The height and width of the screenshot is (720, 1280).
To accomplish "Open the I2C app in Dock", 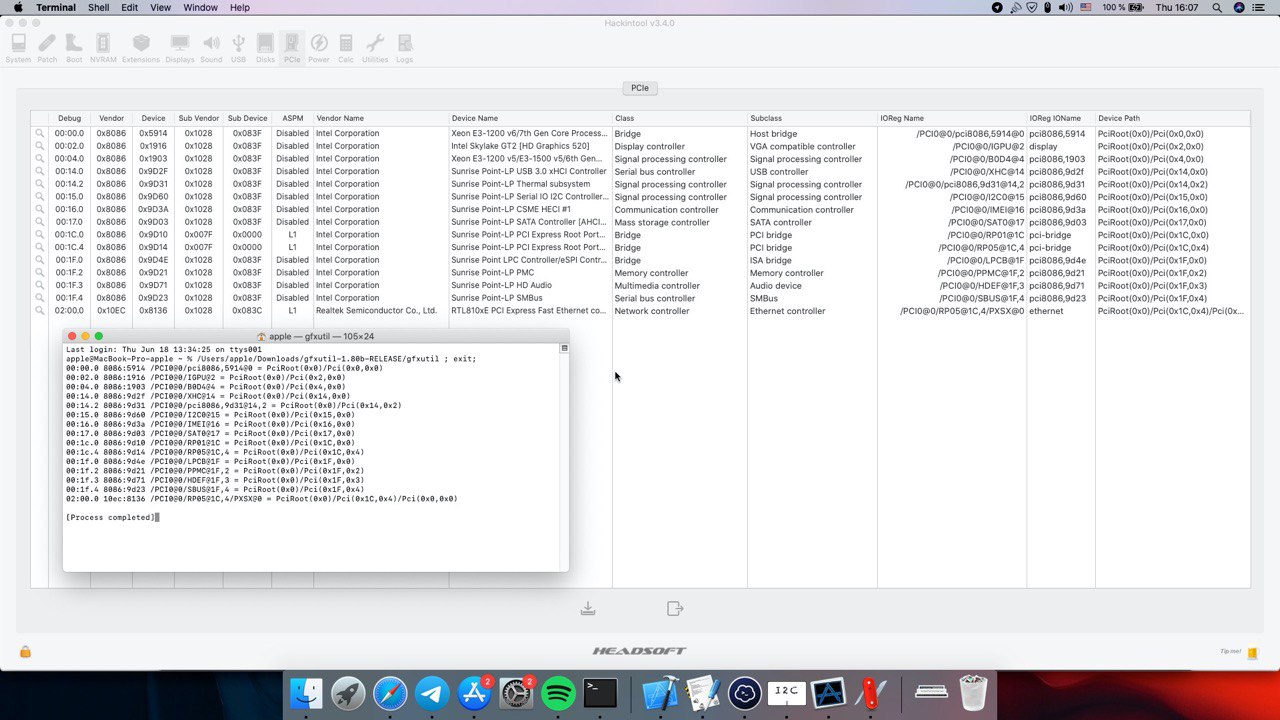I will [787, 693].
